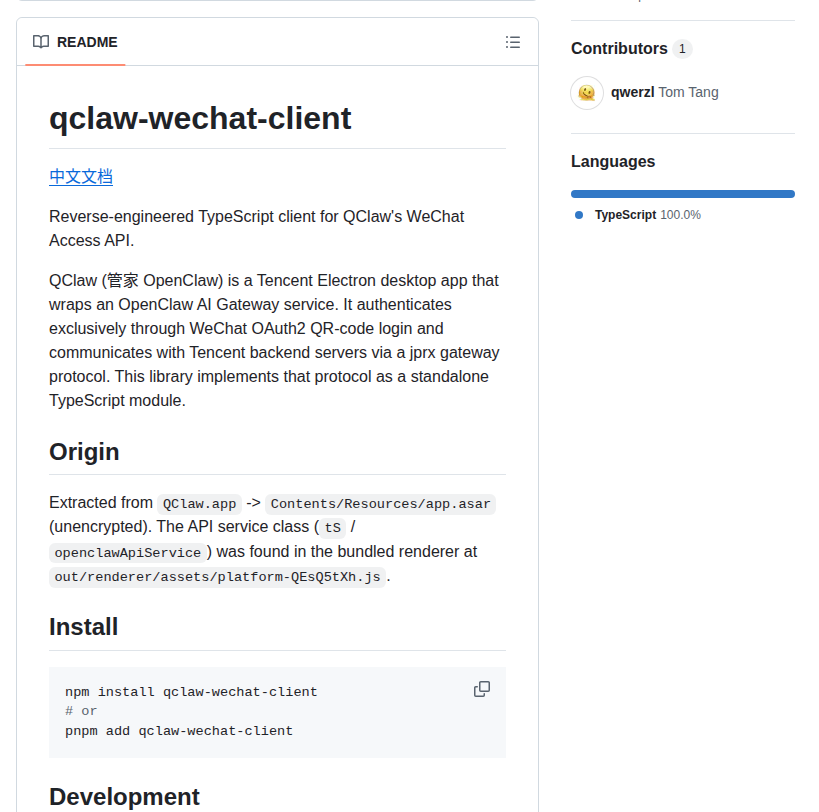Click the TypeScript language color dot
Screen dimensions: 819x812
tap(579, 215)
